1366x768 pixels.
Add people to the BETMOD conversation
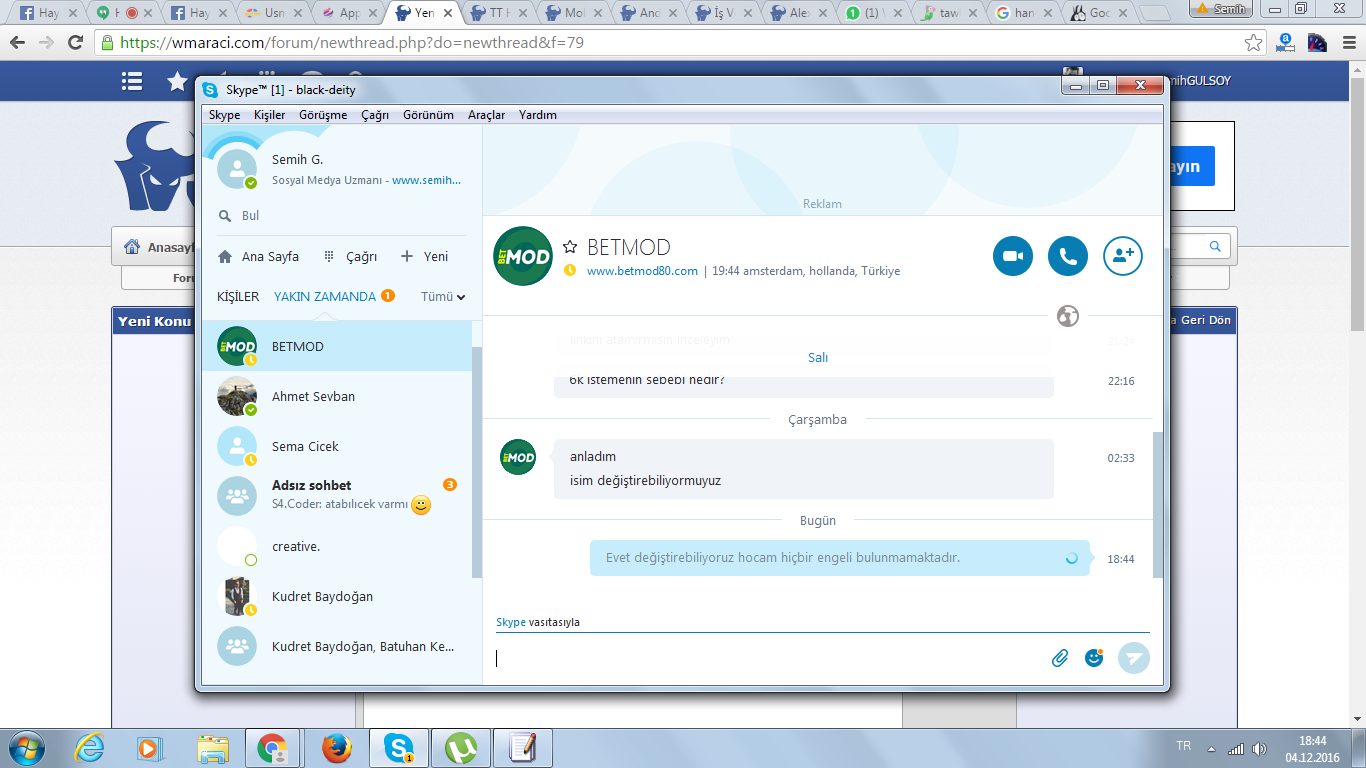pyautogui.click(x=1123, y=256)
